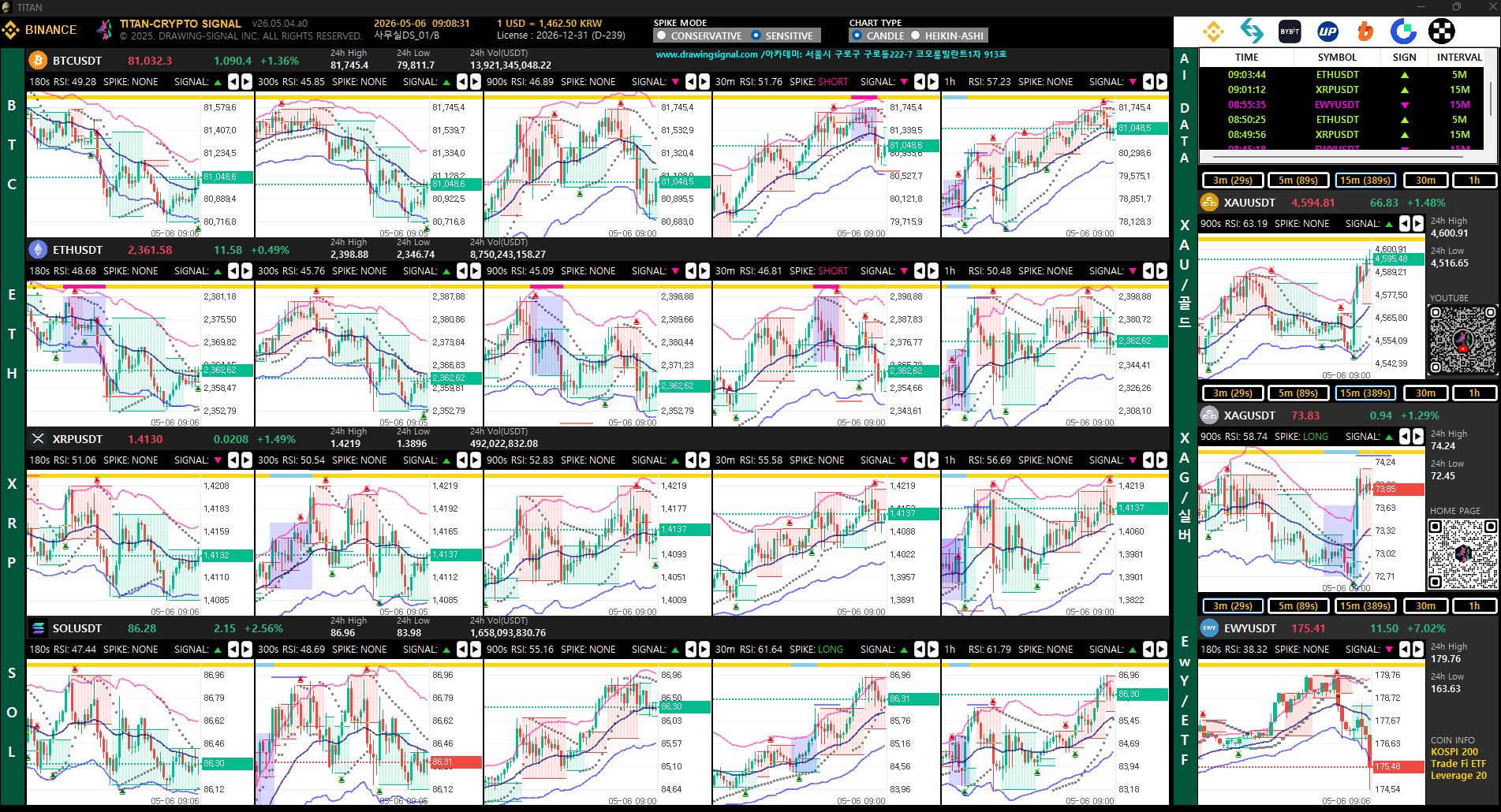Step XAUUSDT 900s chart back with left arrow

click(1405, 223)
